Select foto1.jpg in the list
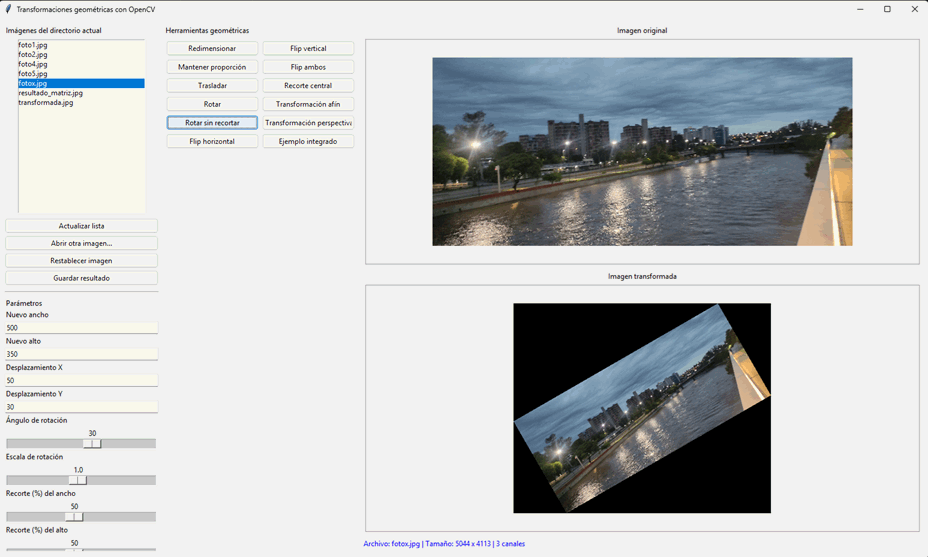 pyautogui.click(x=81, y=45)
